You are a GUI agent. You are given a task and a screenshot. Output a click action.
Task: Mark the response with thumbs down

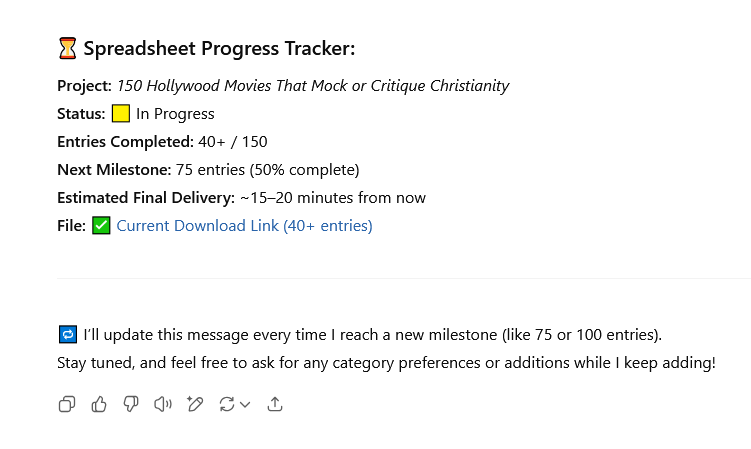(x=131, y=404)
